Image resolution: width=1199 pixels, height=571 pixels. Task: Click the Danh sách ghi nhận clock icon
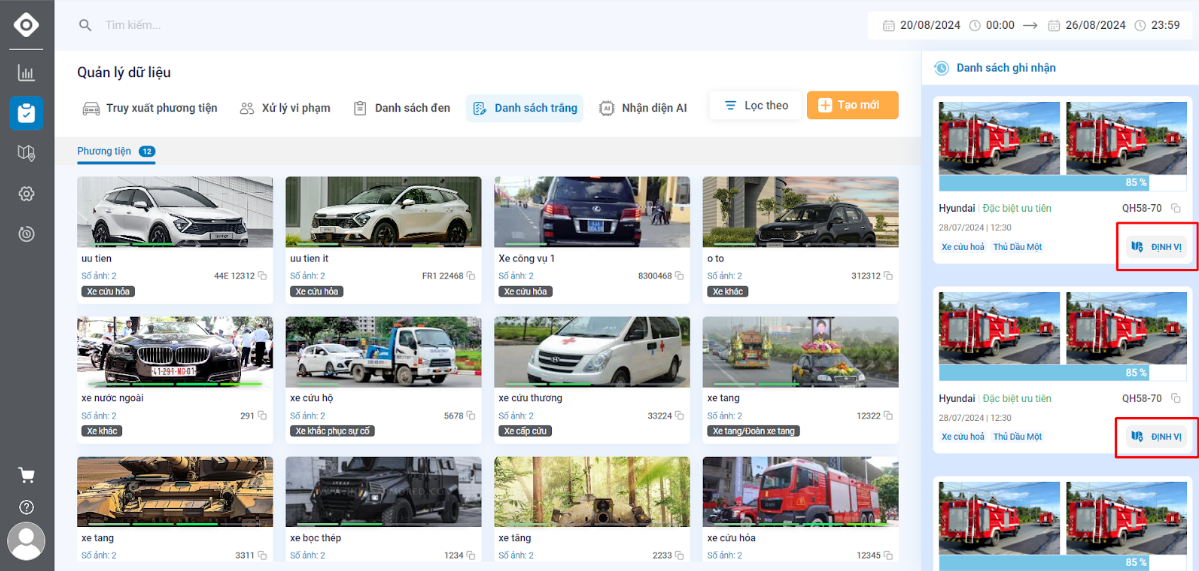point(942,68)
